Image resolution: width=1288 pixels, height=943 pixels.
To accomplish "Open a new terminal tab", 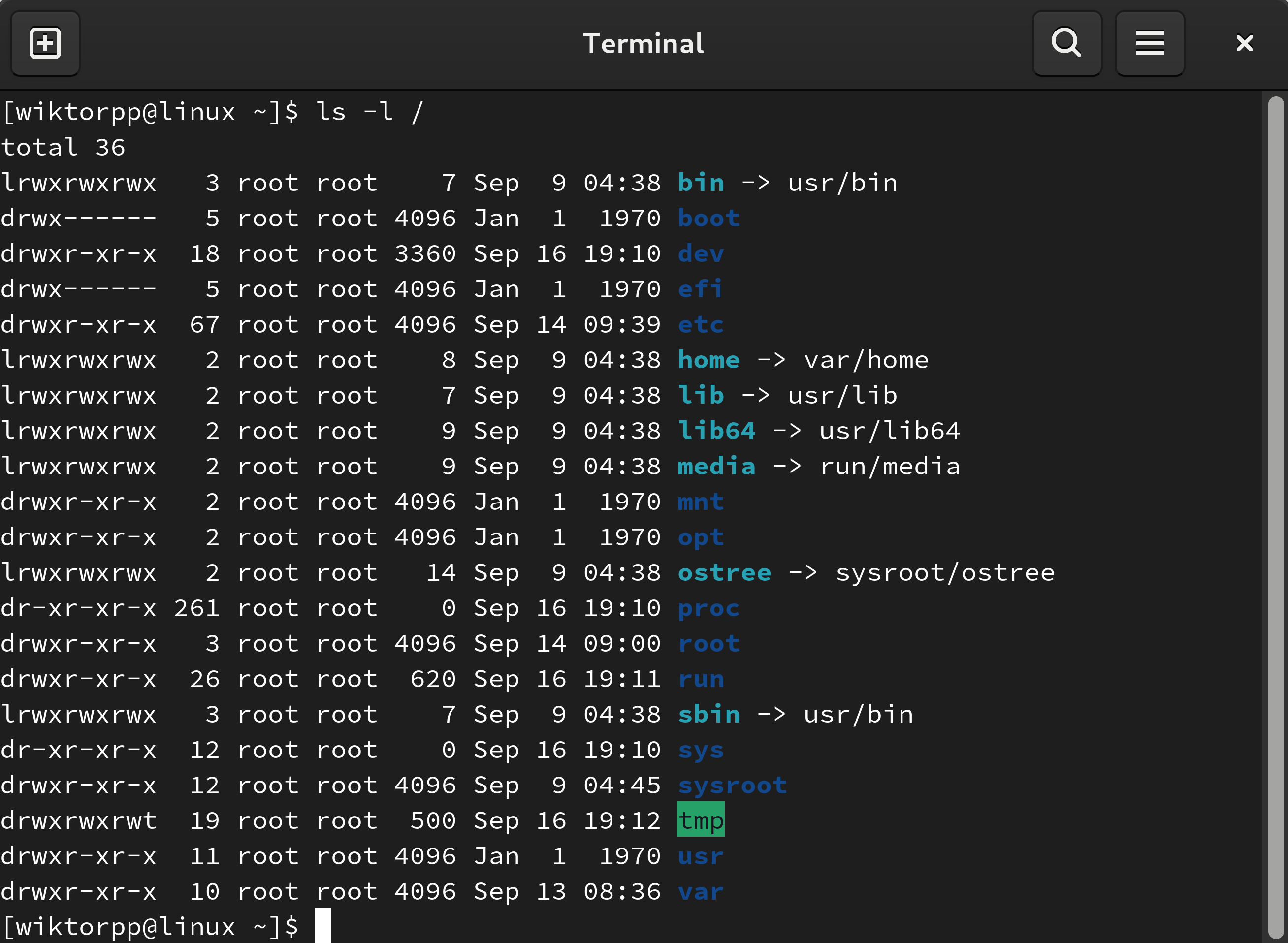I will click(45, 43).
